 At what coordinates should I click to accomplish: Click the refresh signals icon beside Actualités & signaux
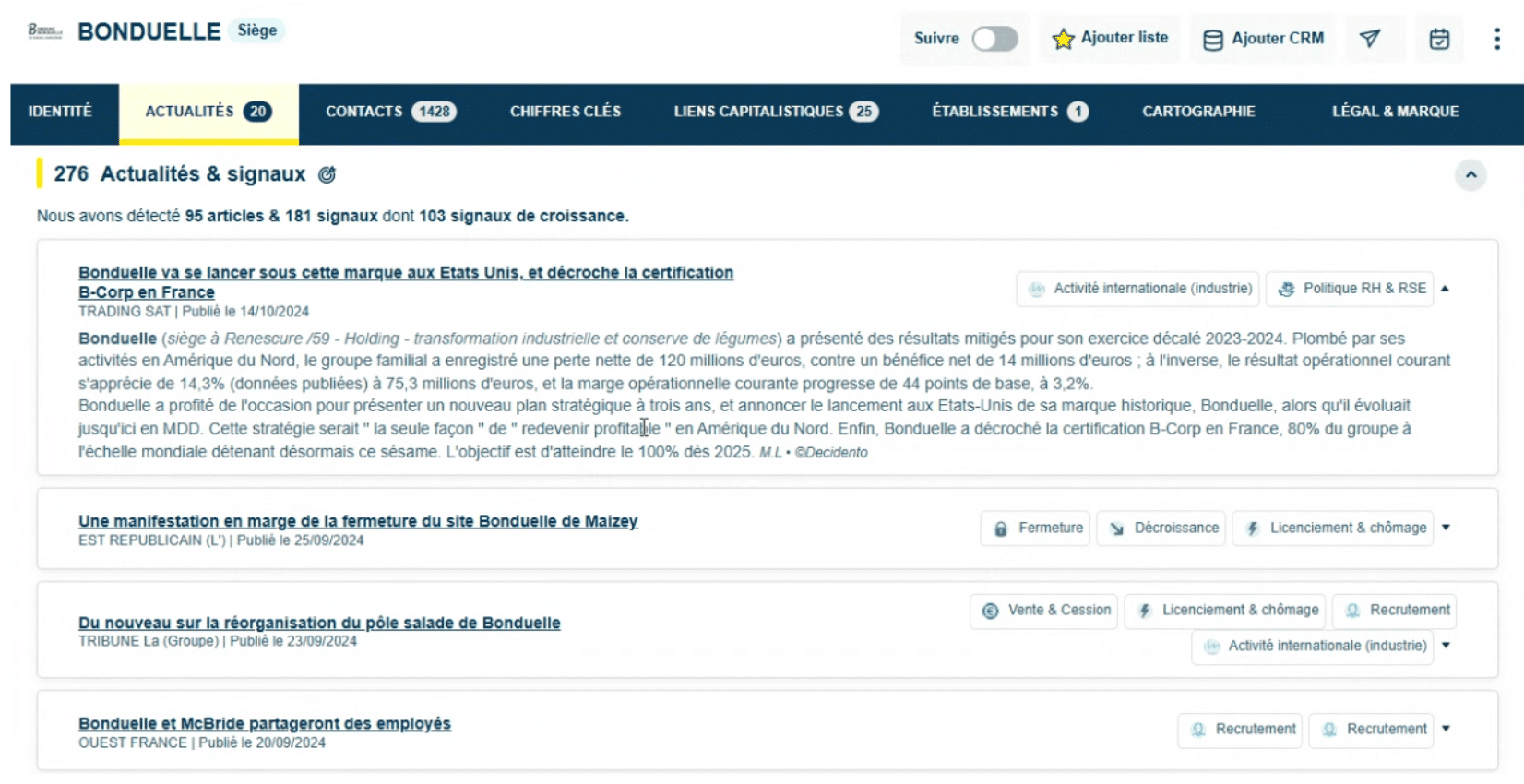pyautogui.click(x=327, y=174)
